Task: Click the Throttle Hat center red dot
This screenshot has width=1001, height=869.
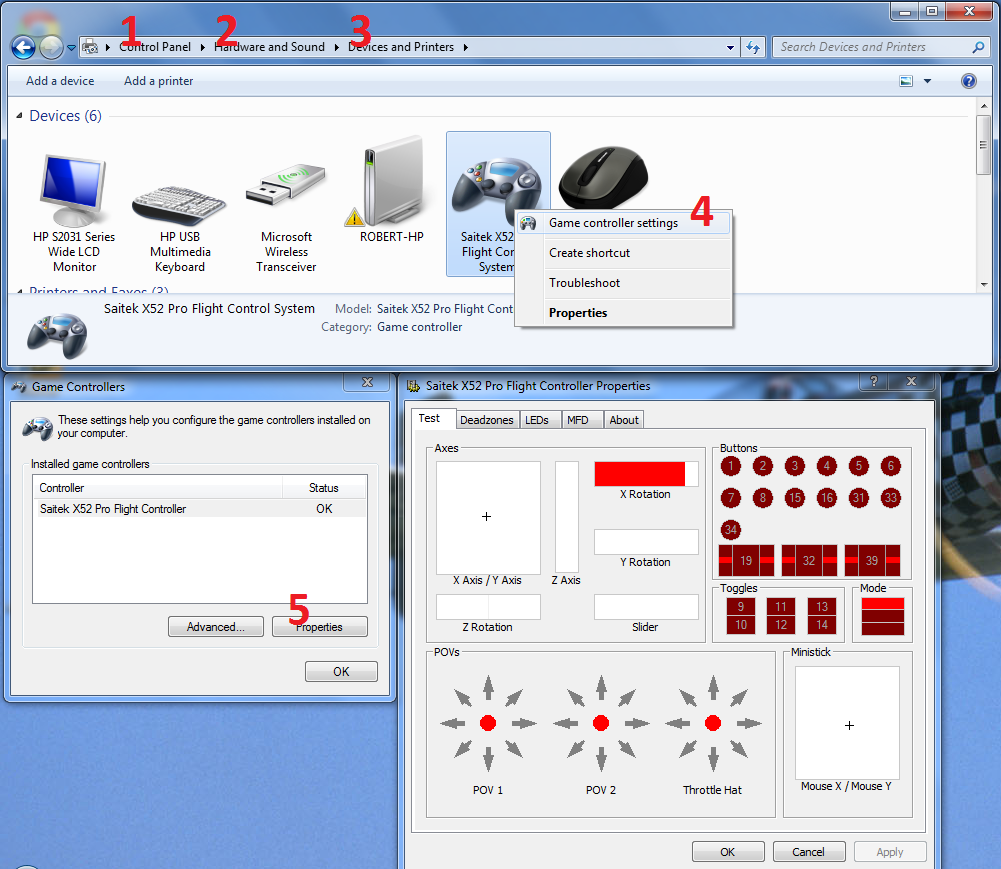Action: point(713,723)
